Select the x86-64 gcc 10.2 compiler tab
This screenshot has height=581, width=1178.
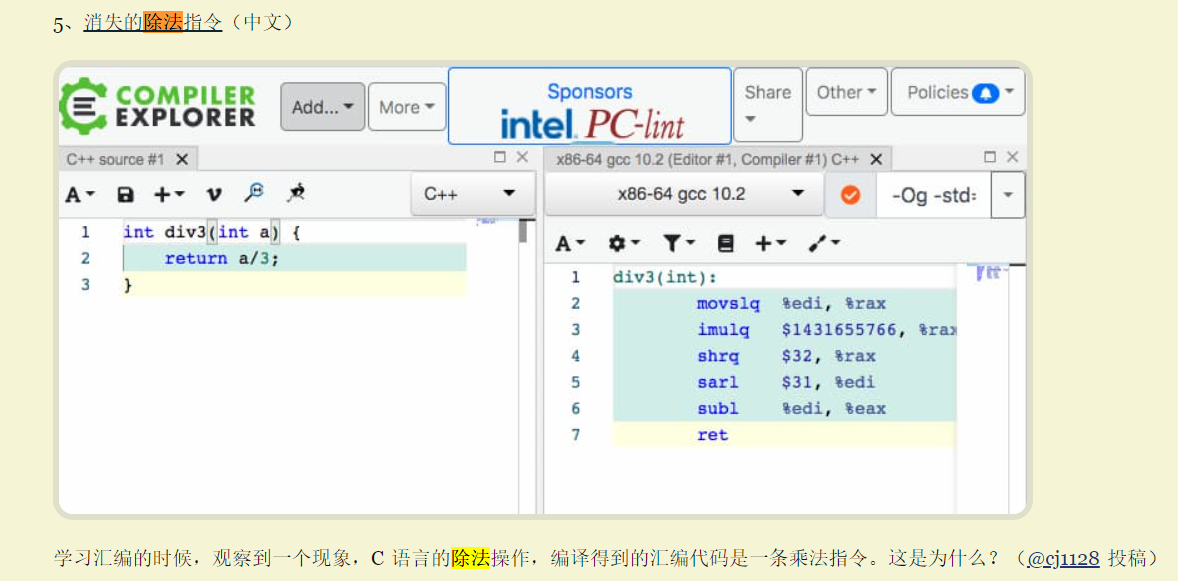pyautogui.click(x=707, y=159)
